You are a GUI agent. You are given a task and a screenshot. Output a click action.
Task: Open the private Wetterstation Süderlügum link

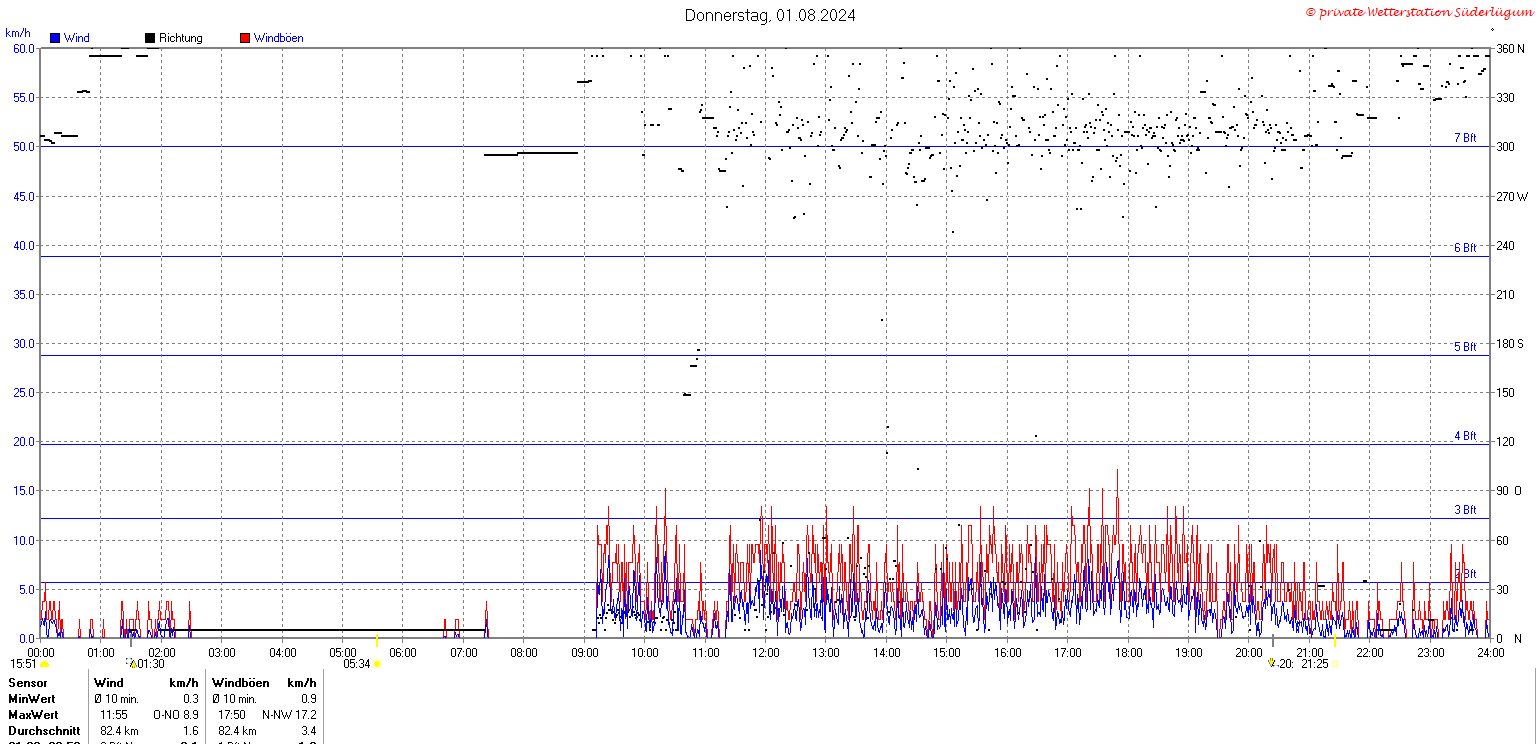[x=1418, y=12]
